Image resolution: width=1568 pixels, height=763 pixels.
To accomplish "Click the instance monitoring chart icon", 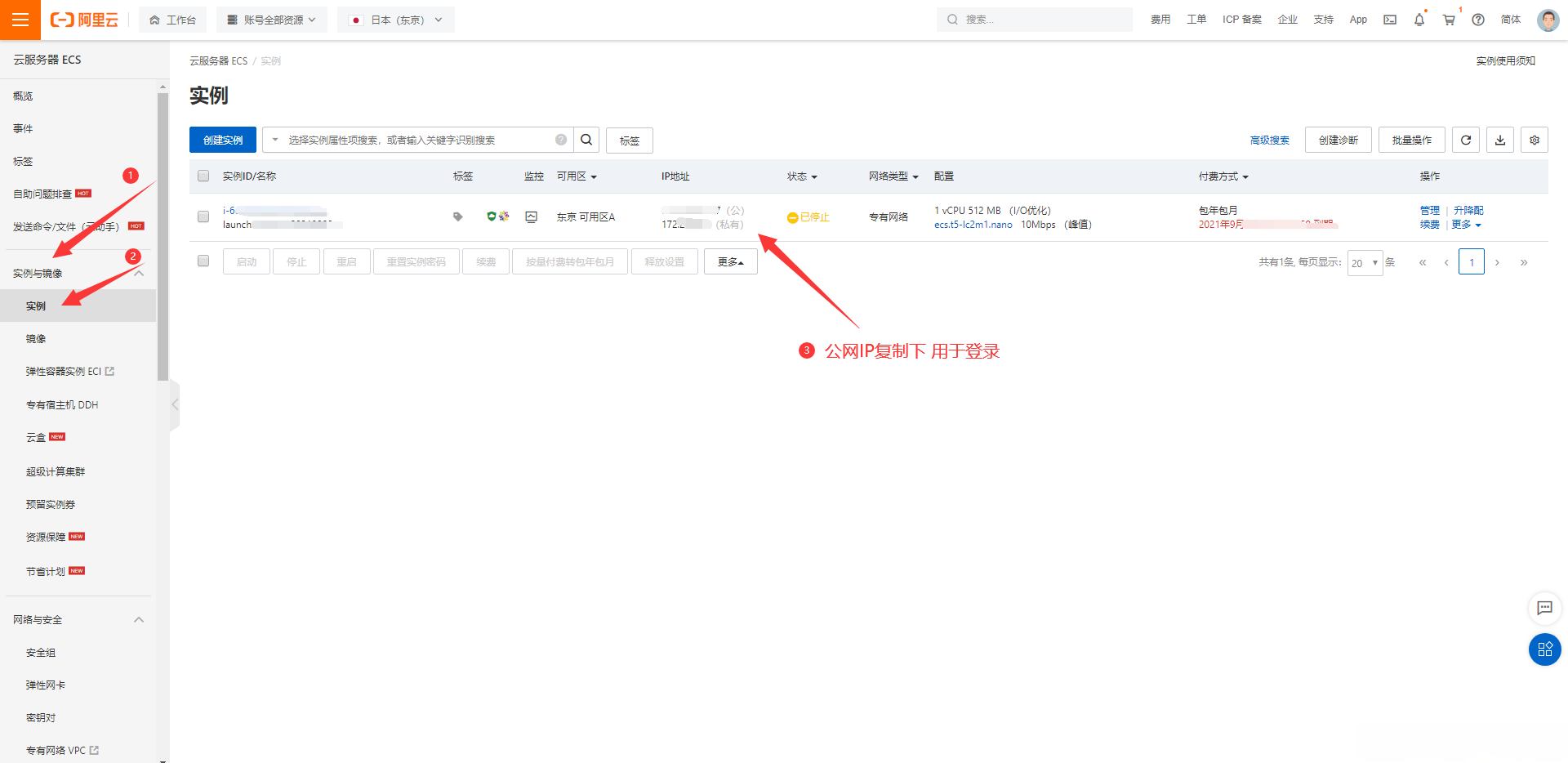I will 531,216.
